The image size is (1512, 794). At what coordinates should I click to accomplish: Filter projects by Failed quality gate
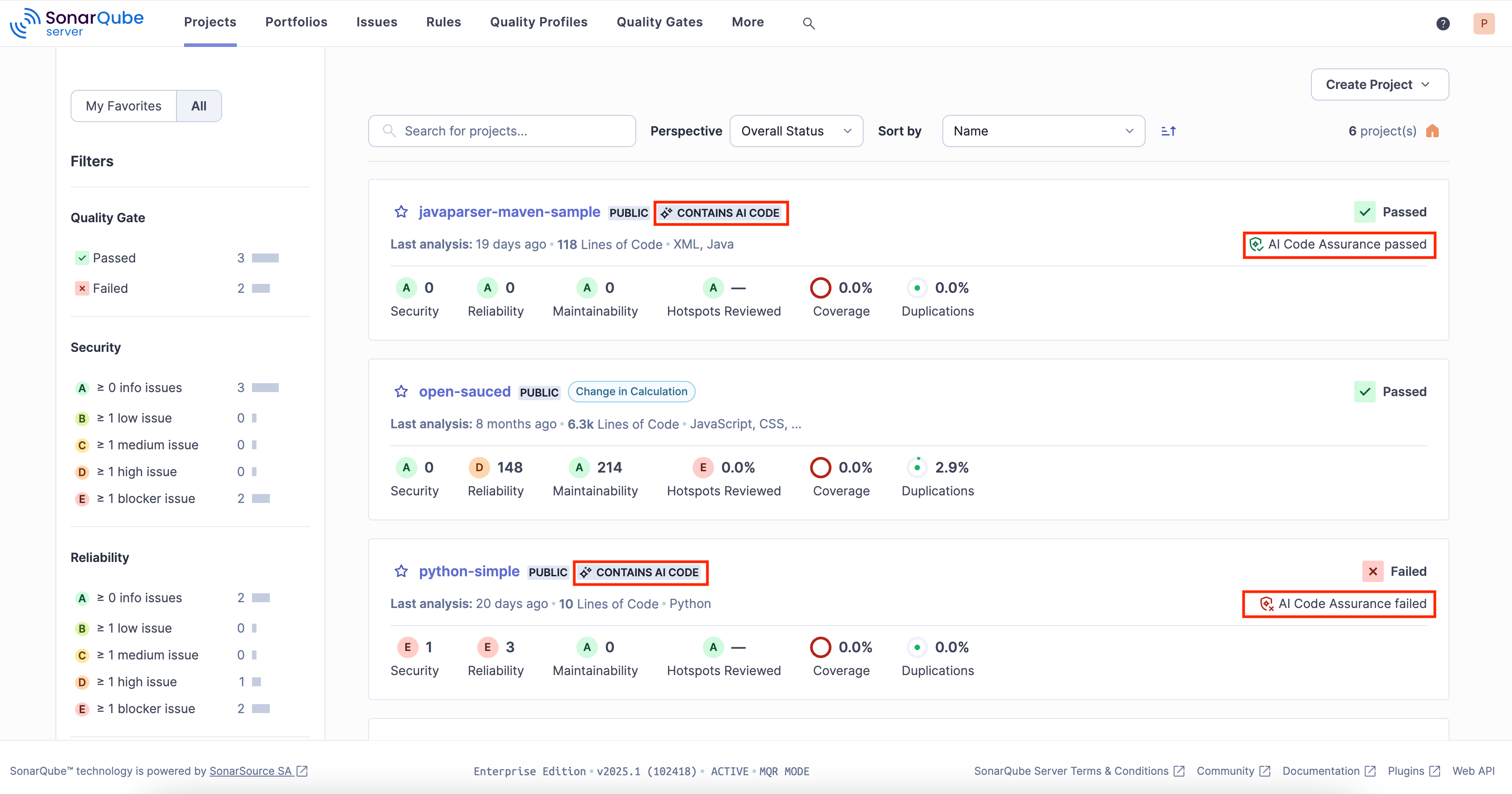pyautogui.click(x=110, y=288)
